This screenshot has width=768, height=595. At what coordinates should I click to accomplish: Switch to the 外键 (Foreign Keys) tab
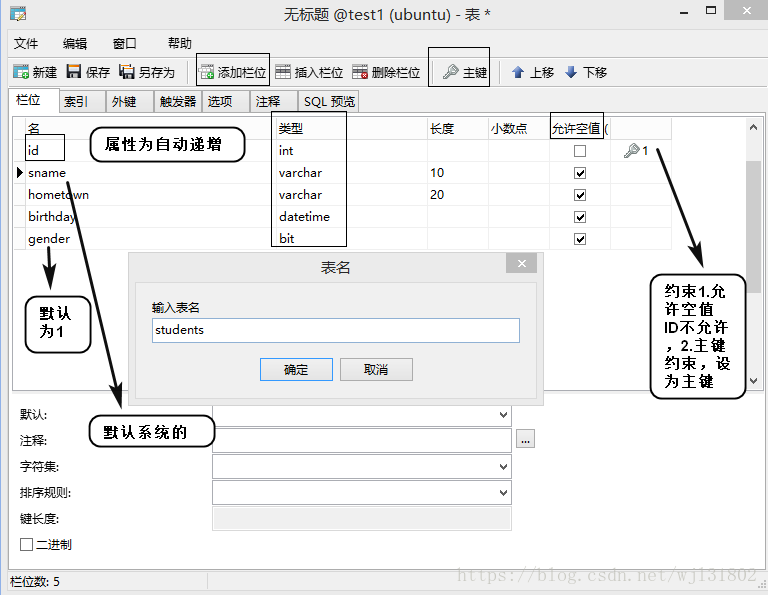pos(130,101)
